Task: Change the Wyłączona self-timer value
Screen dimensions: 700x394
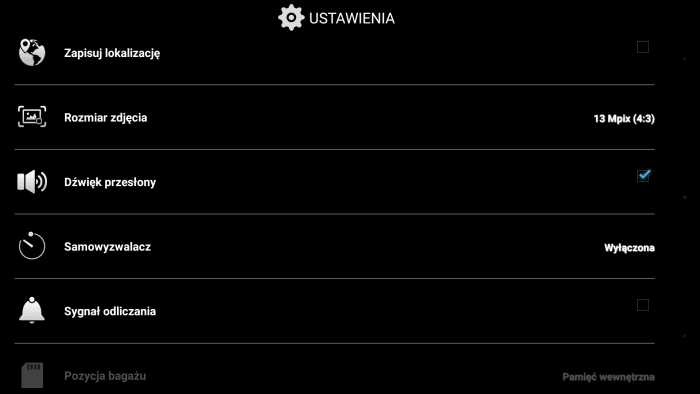Action: 629,248
